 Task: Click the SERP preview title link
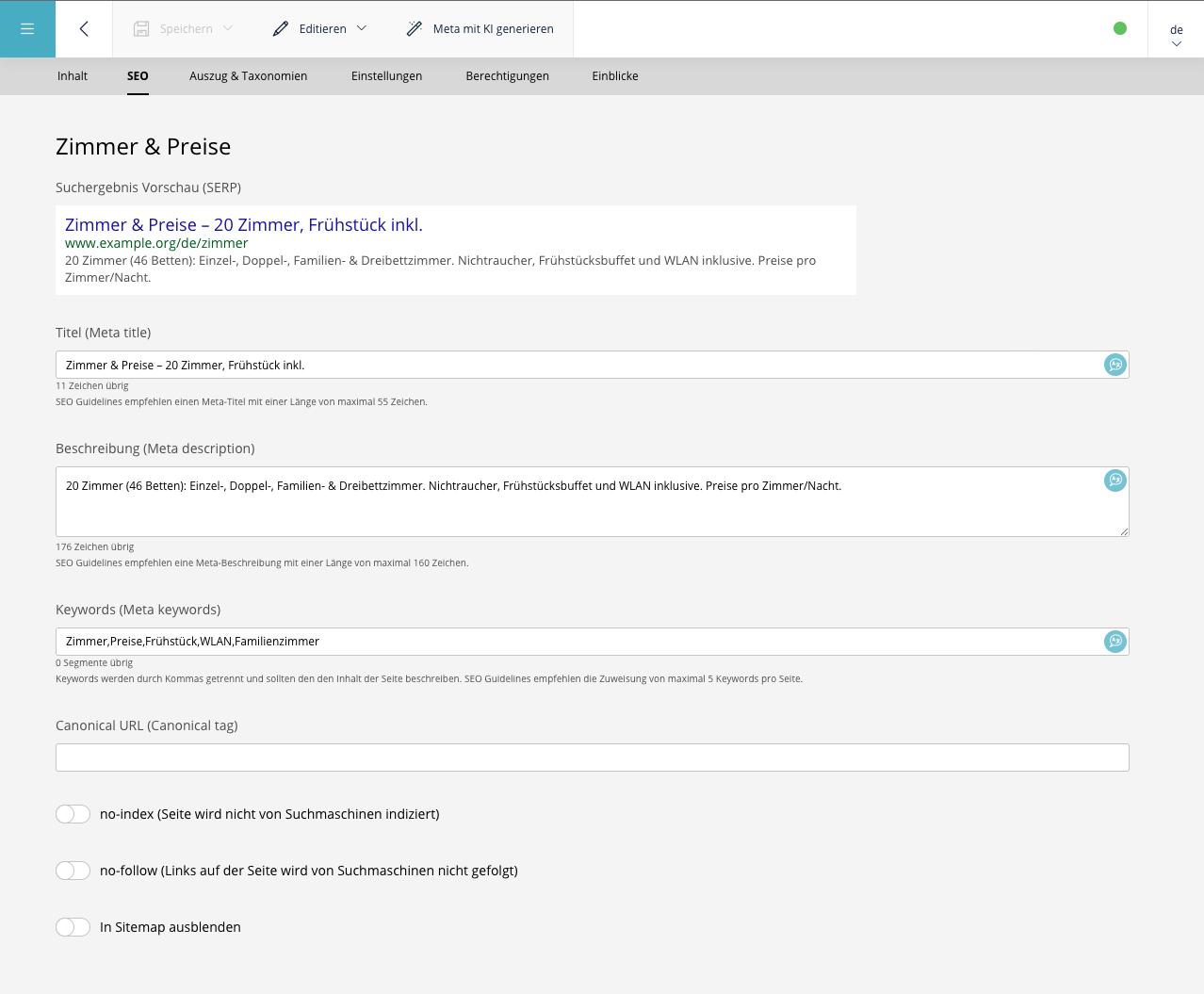244,225
